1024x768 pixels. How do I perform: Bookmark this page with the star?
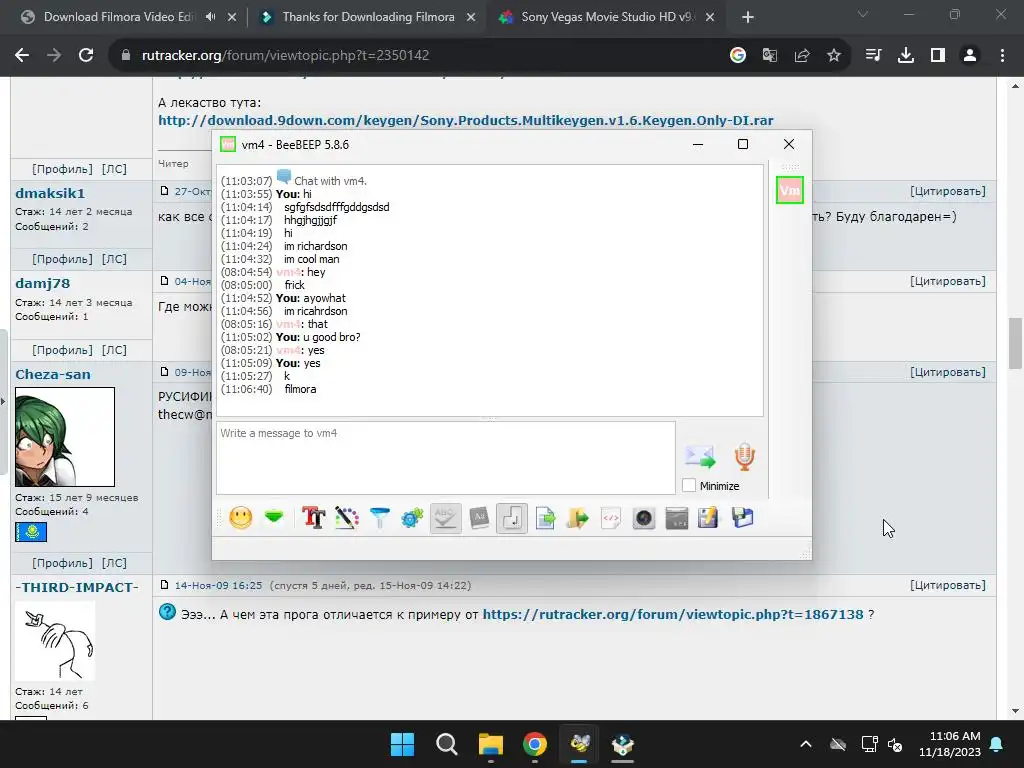pos(834,56)
